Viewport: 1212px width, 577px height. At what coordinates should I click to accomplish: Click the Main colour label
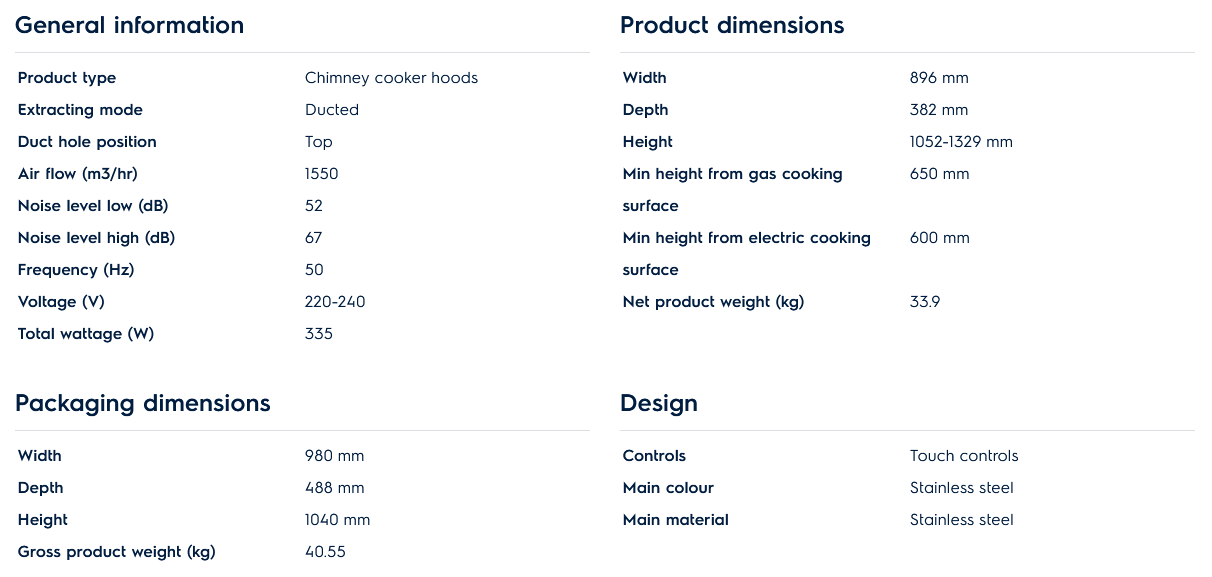point(668,488)
